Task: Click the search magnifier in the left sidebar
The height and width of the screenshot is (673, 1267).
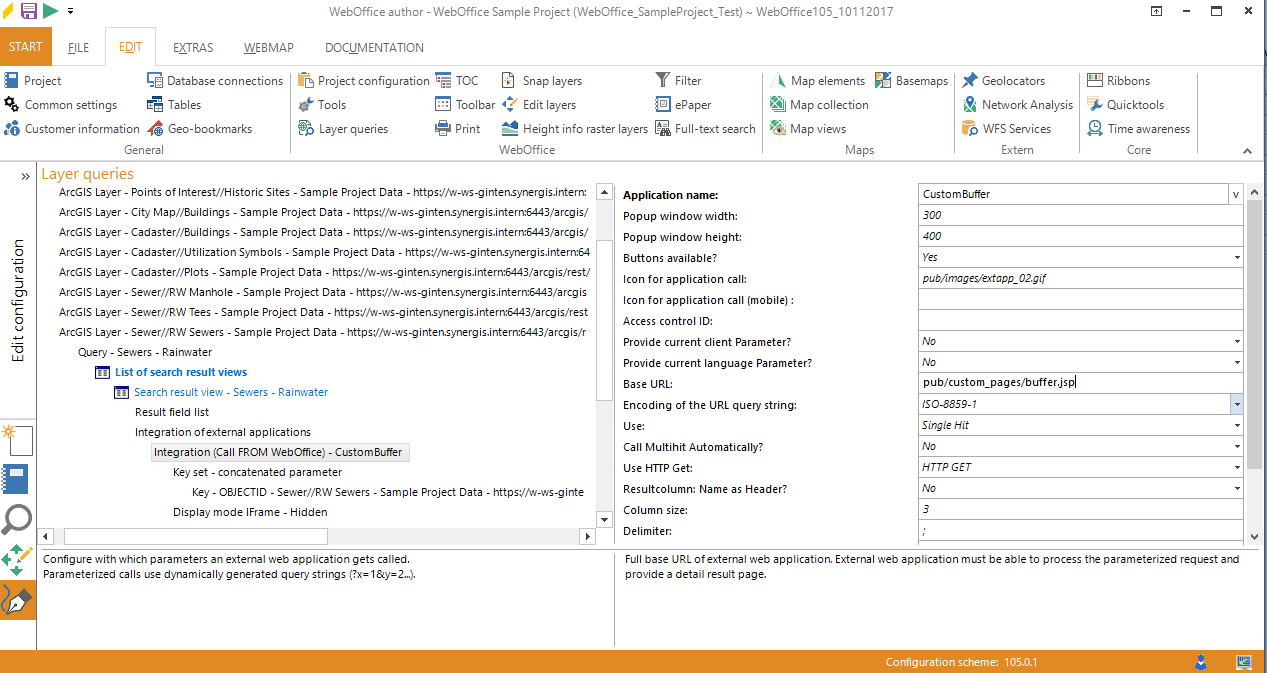Action: tap(17, 520)
